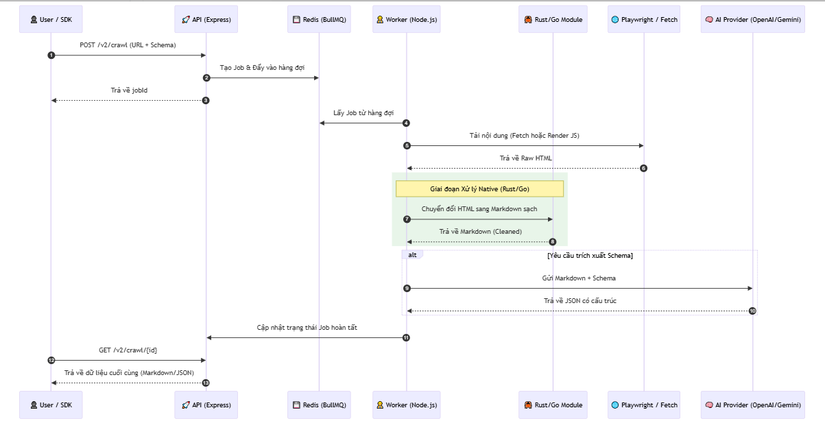Select the step 13 sequence number marker
This screenshot has height=423, width=825.
click(x=206, y=382)
